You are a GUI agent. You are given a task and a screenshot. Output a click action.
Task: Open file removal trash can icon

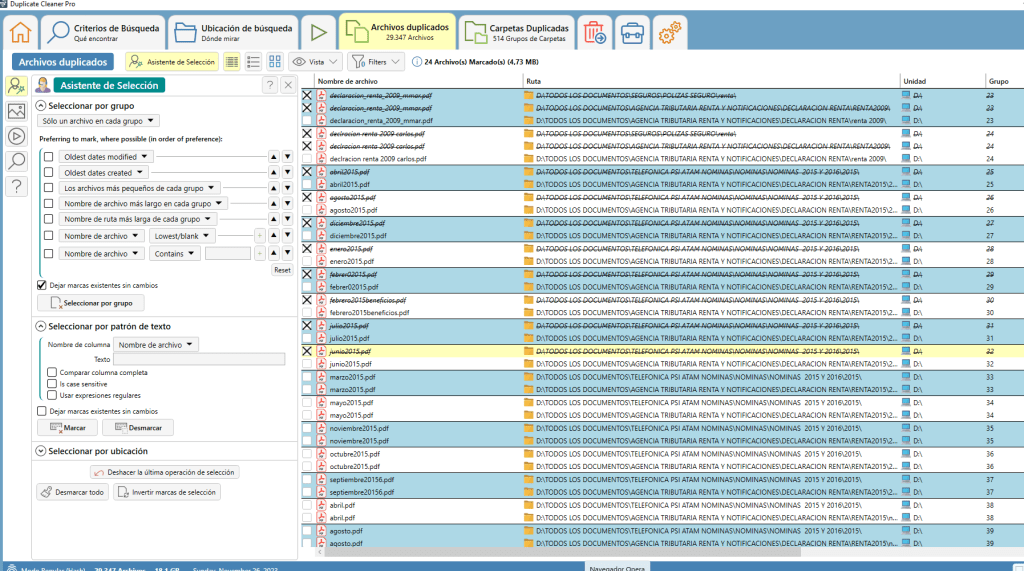(x=593, y=33)
